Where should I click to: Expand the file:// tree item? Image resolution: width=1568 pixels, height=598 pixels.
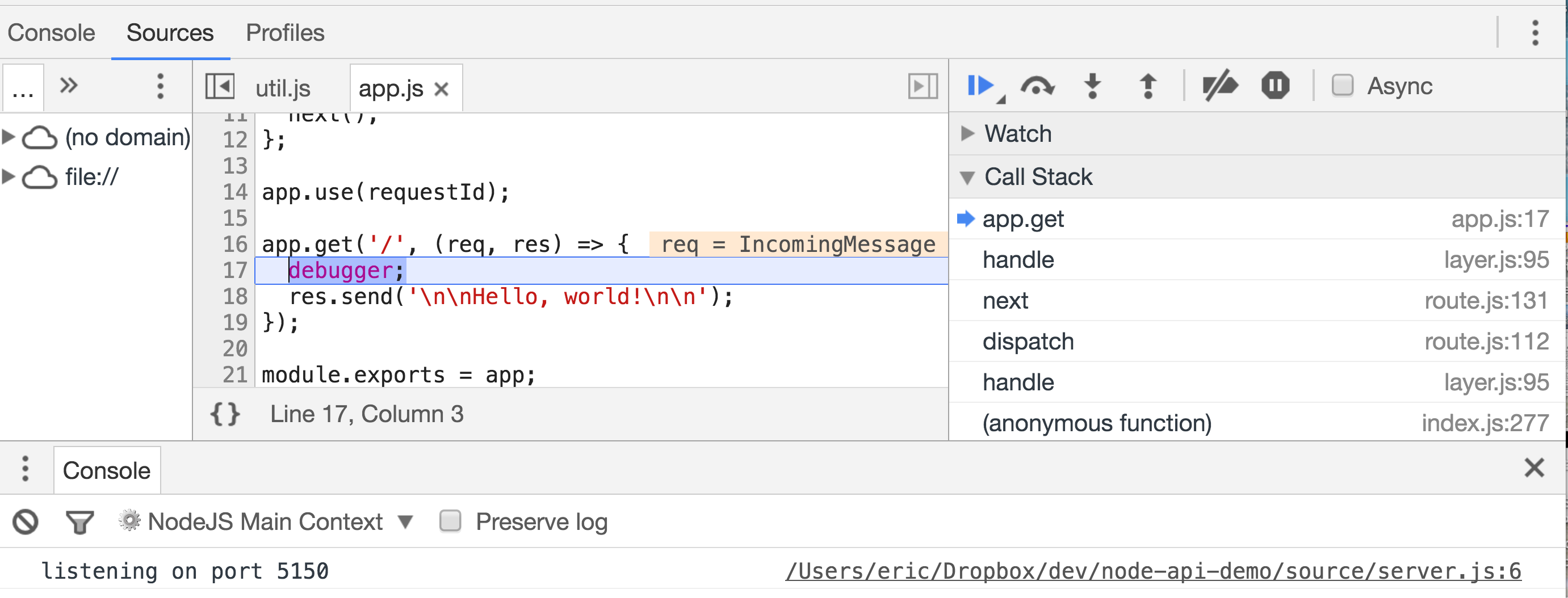click(x=9, y=176)
